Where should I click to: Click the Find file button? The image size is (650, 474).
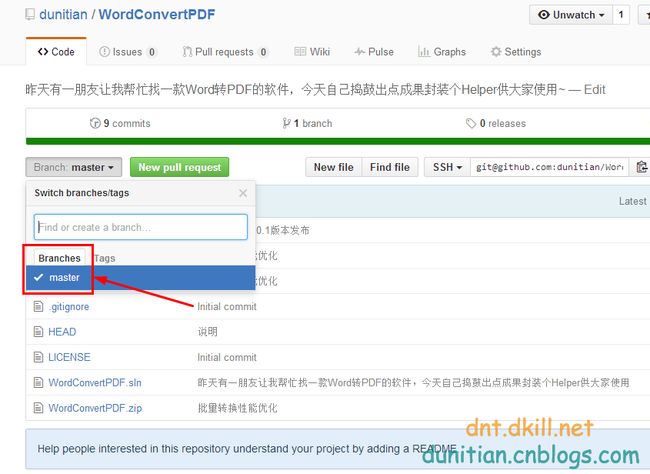[390, 167]
